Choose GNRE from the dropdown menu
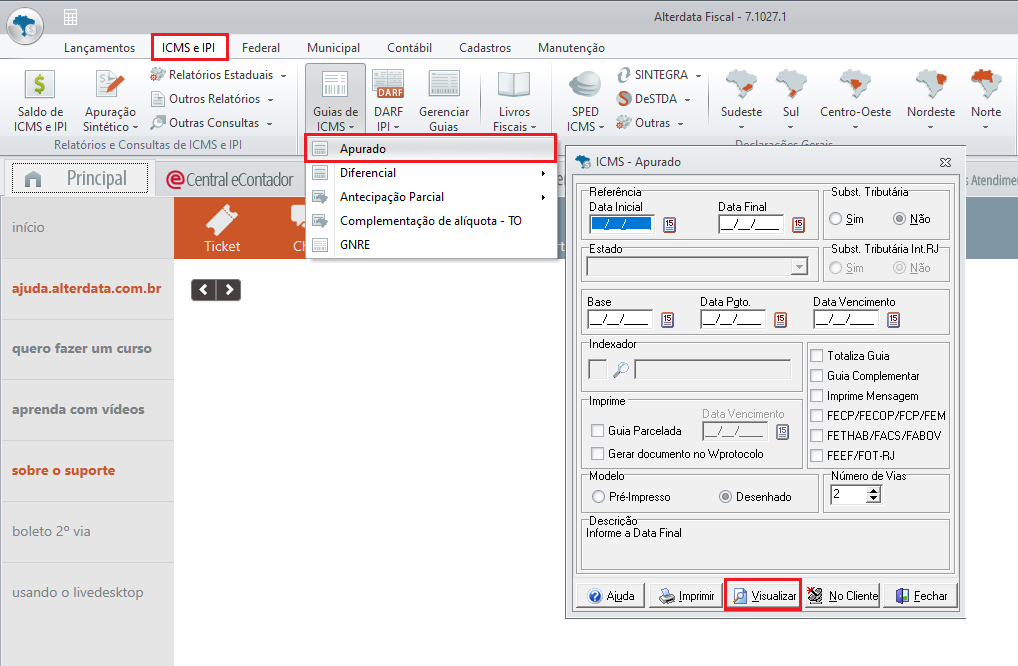The width and height of the screenshot is (1018, 666). (x=431, y=245)
